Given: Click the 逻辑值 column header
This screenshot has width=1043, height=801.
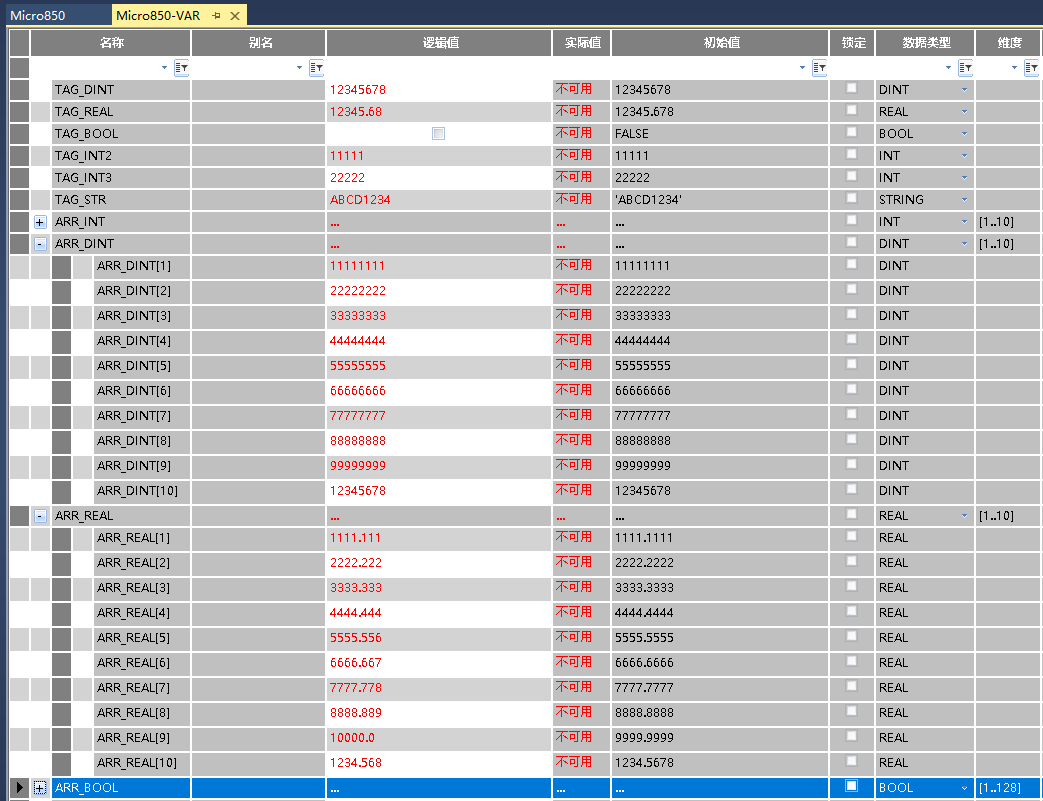Looking at the screenshot, I should (x=439, y=43).
